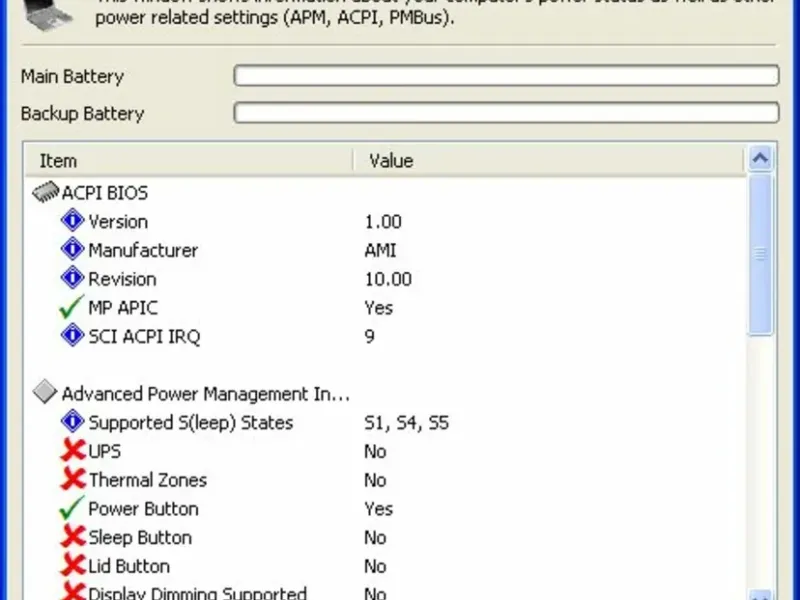Click the red X beside Thermal Zones

(73, 479)
